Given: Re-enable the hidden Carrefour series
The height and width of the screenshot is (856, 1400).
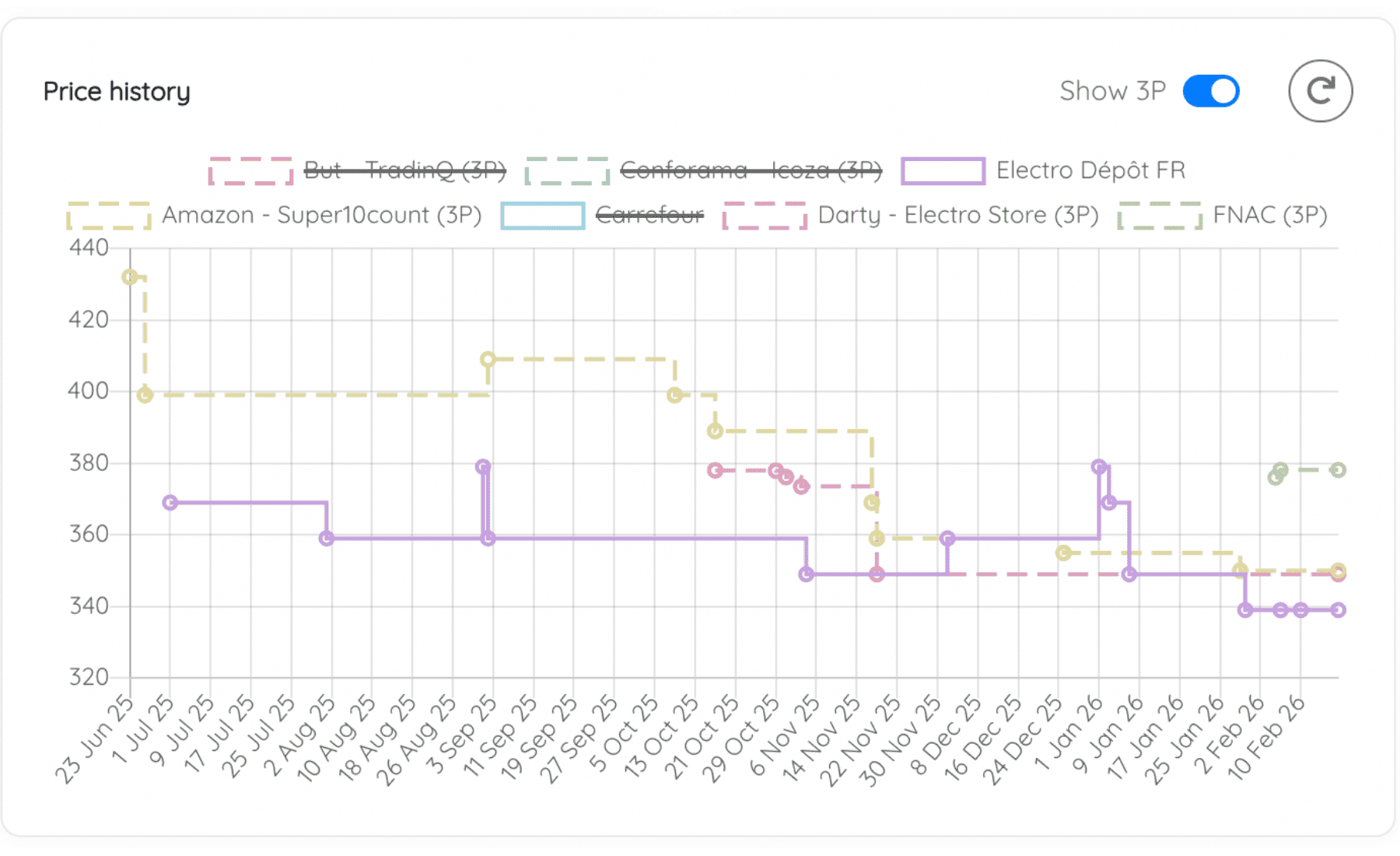Looking at the screenshot, I should pyautogui.click(x=649, y=215).
